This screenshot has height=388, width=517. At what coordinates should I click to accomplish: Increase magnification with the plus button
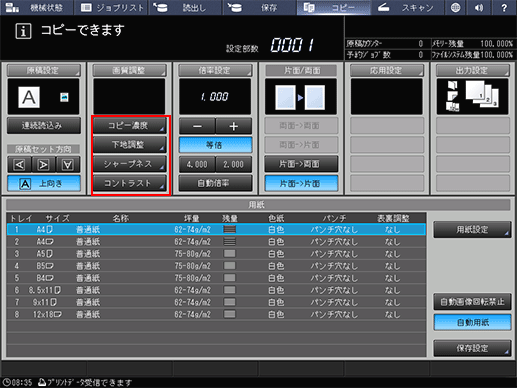[x=234, y=126]
